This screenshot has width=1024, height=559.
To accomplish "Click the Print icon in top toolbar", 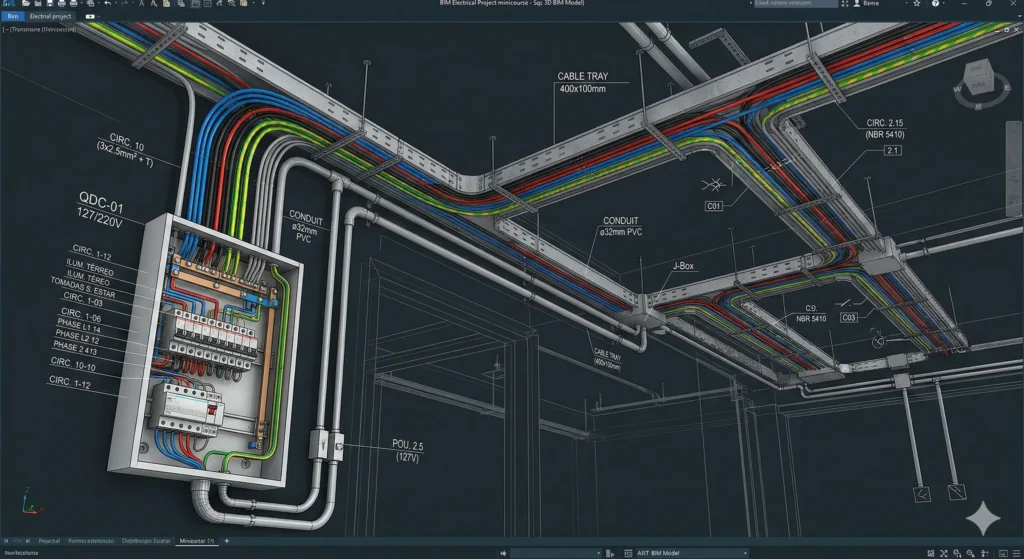I will pyautogui.click(x=62, y=4).
